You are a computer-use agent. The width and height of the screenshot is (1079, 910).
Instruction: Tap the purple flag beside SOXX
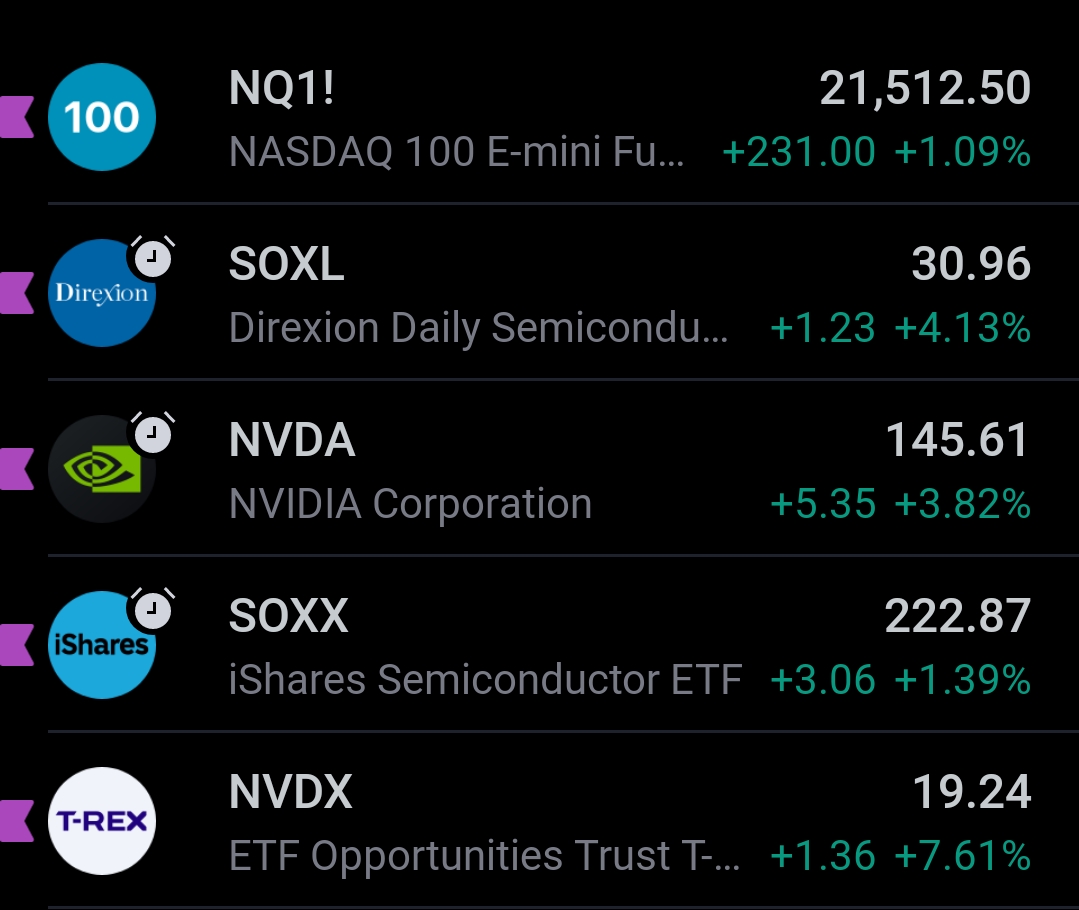coord(18,645)
